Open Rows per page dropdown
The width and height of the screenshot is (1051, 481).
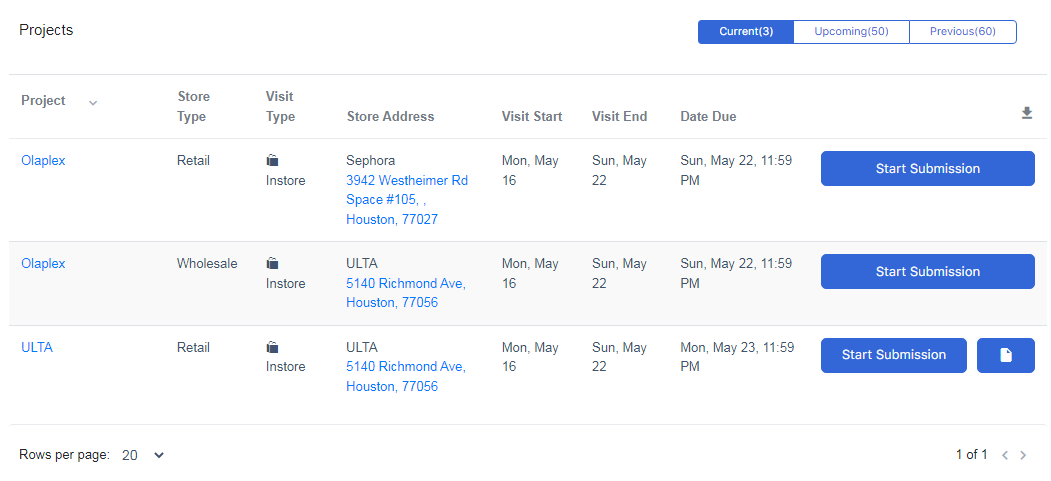[x=143, y=455]
